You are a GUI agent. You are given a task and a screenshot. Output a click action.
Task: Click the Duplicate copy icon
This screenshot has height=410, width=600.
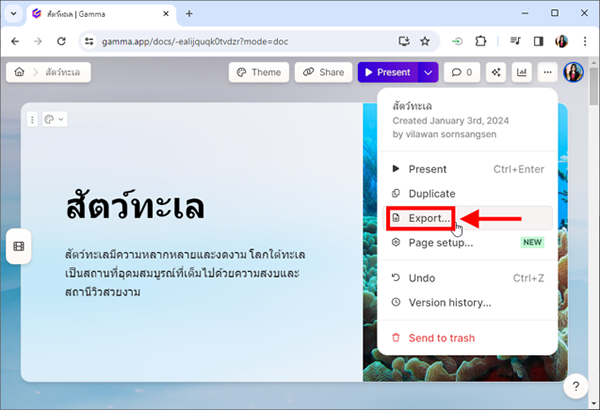pos(396,193)
